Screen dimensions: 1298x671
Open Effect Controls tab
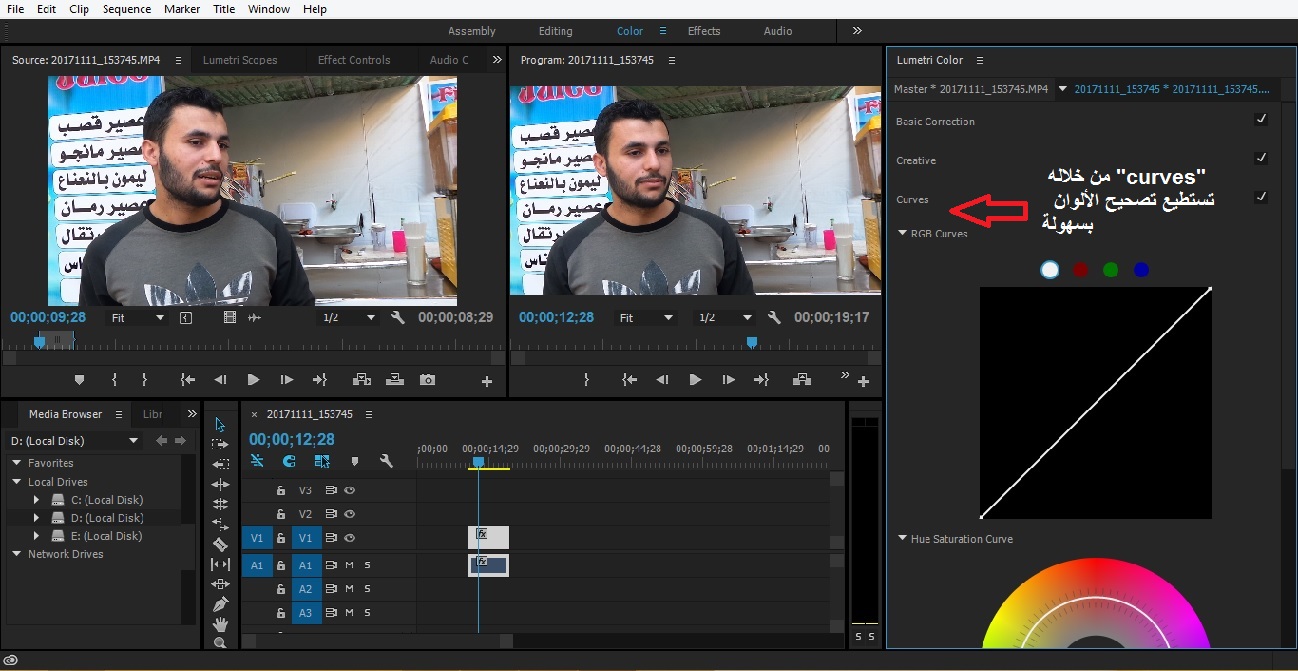354,60
